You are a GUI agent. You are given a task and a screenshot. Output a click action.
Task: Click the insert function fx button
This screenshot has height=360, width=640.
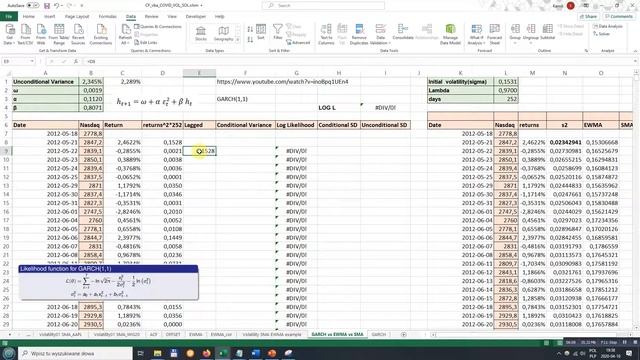[76, 61]
